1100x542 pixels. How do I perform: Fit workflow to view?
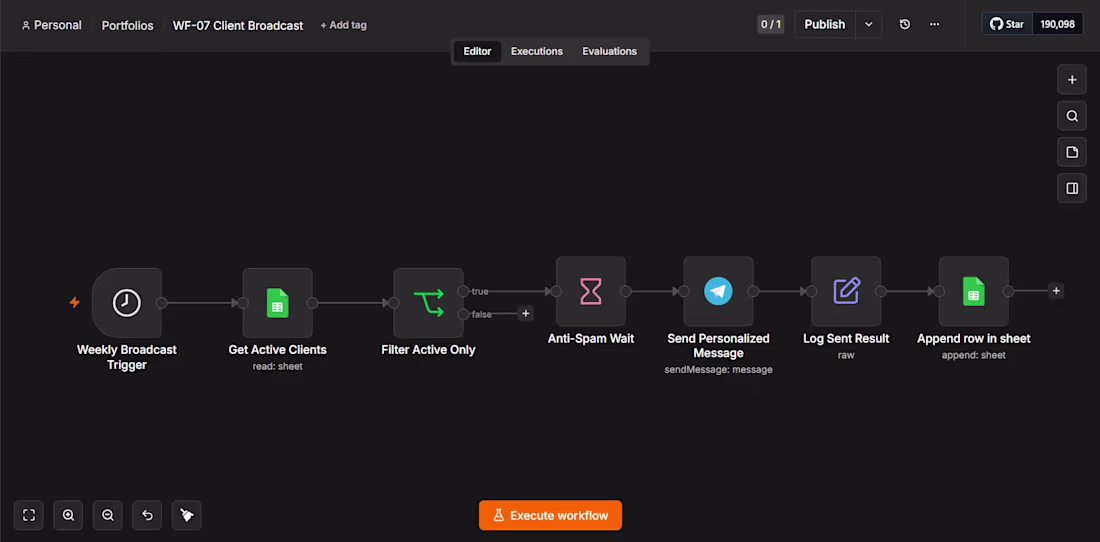(x=29, y=515)
